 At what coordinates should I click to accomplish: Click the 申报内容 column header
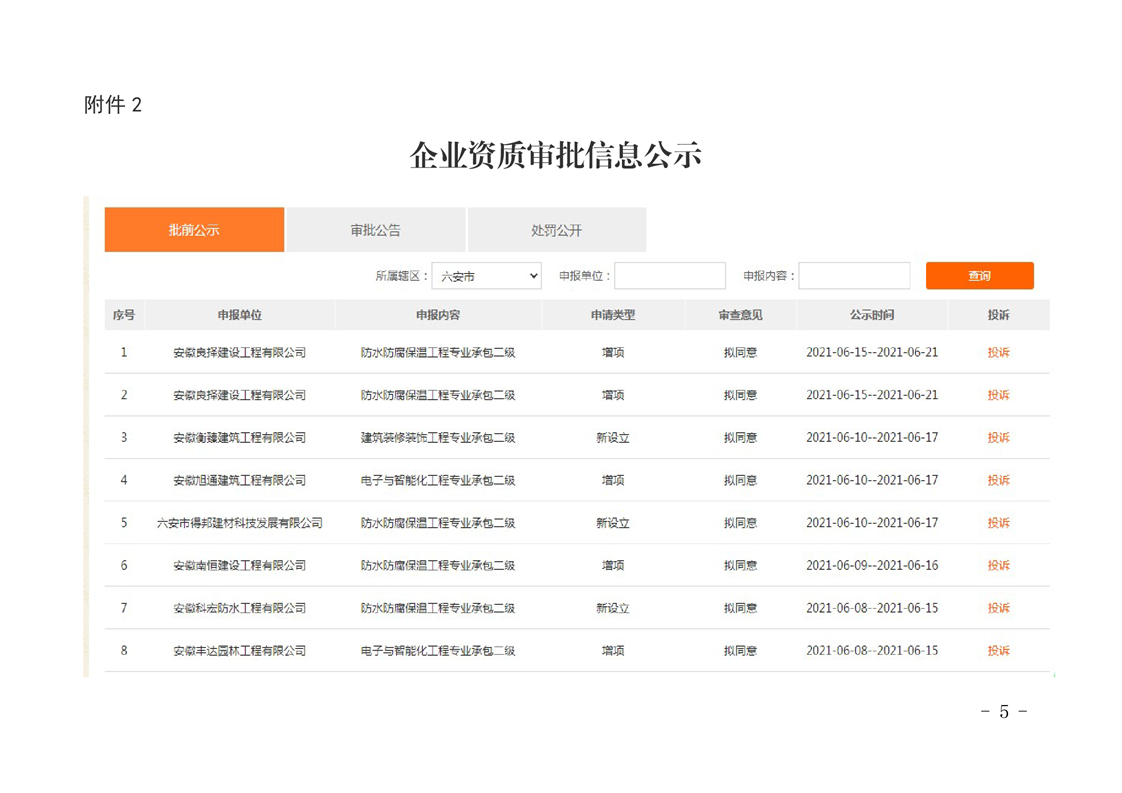438,315
